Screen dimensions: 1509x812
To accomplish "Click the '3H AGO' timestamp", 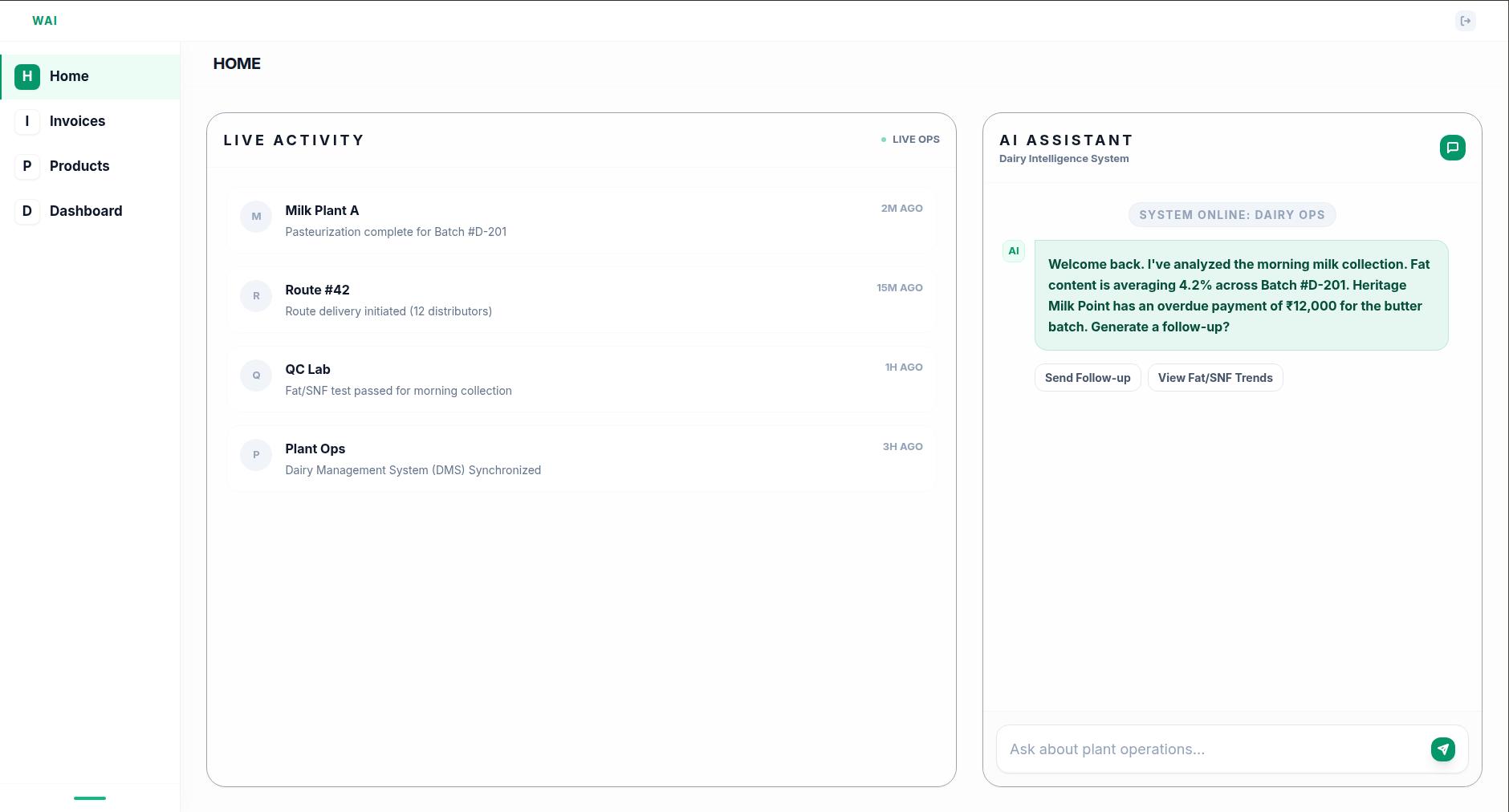I will click(x=902, y=447).
